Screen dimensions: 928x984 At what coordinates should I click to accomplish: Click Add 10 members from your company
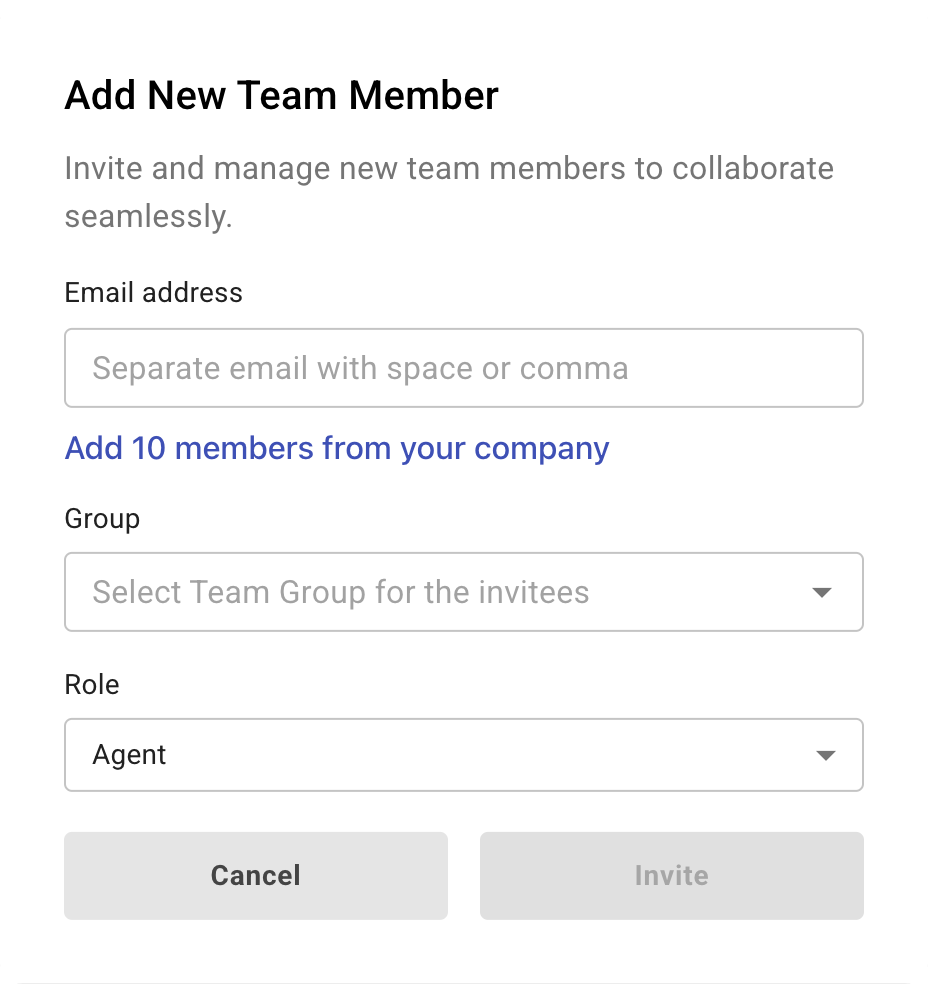336,448
